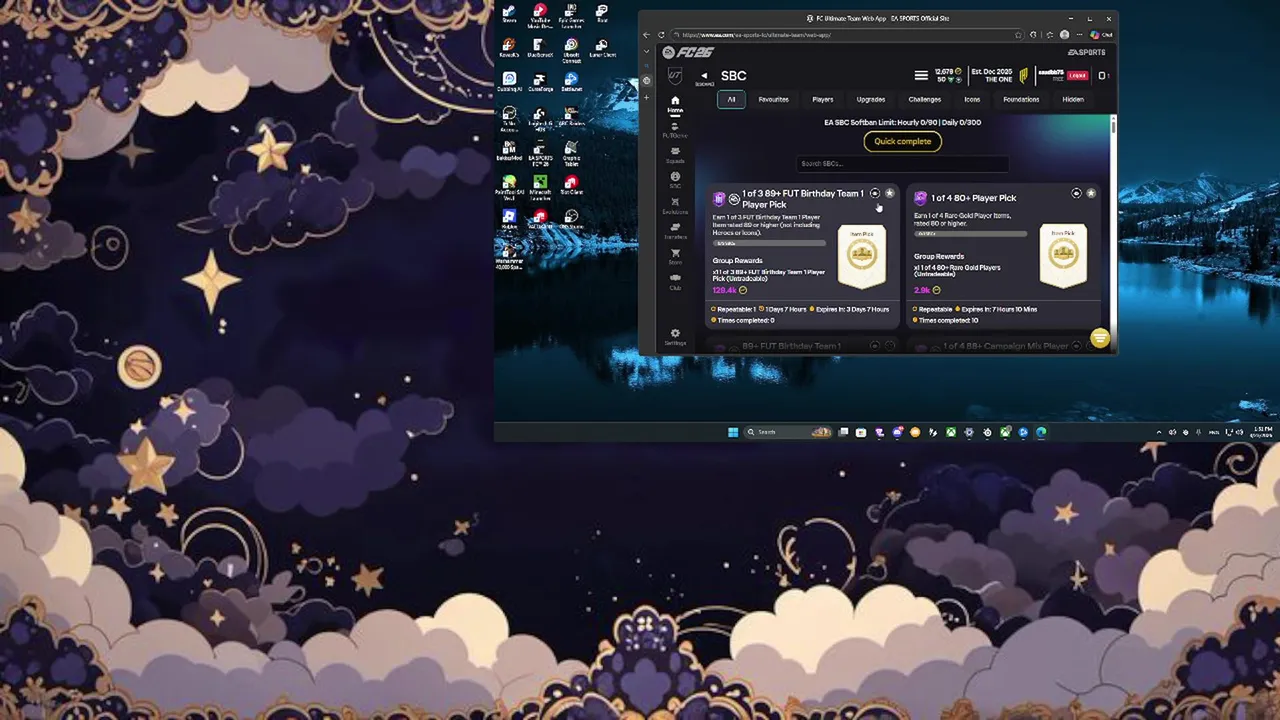Viewport: 1280px width, 720px height.
Task: Open the Squads sidebar item
Action: click(x=675, y=155)
